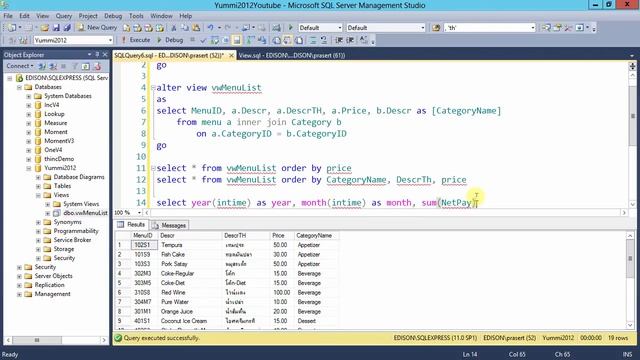
Task: Close the SQLQuery6.sql tab
Action: 231,55
